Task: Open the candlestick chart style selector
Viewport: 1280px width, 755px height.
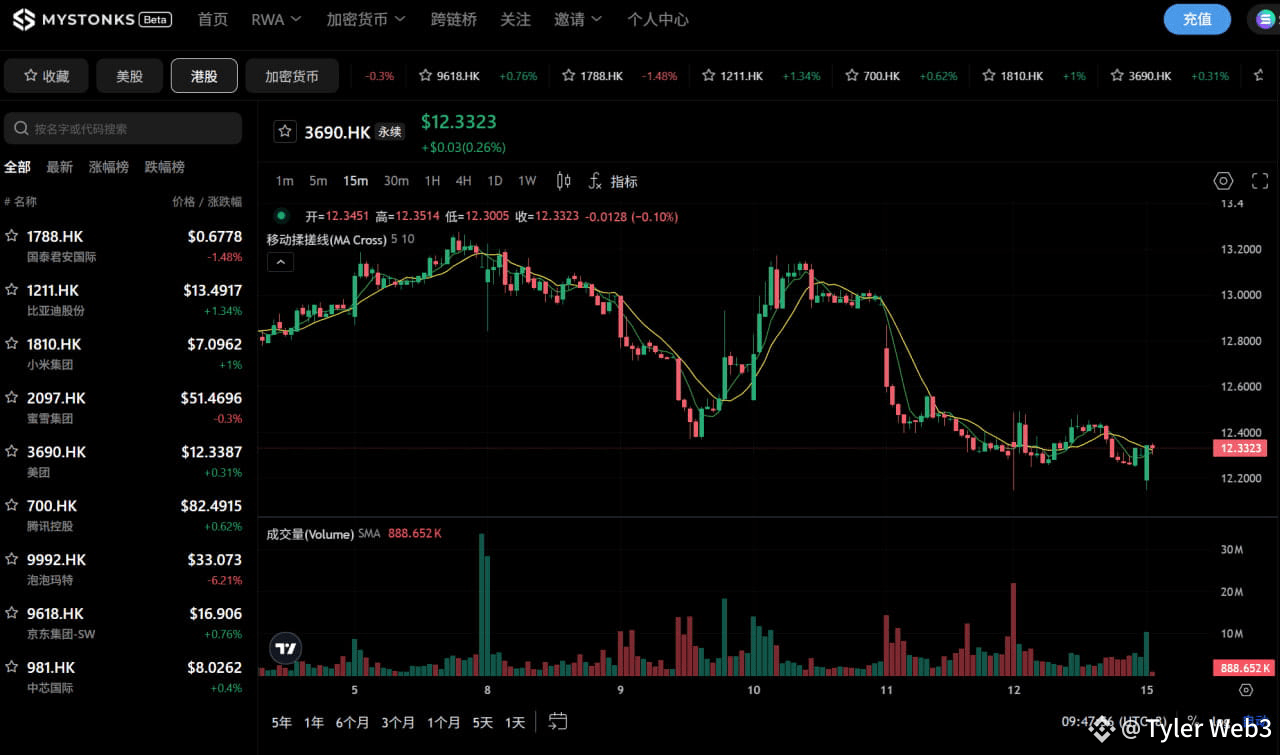Action: (564, 181)
